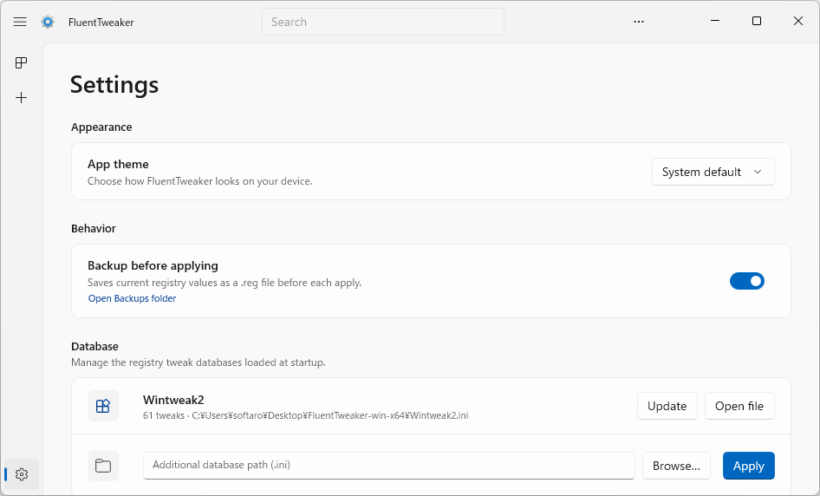
Task: Click the Update button for Wintweak2
Action: pos(667,406)
